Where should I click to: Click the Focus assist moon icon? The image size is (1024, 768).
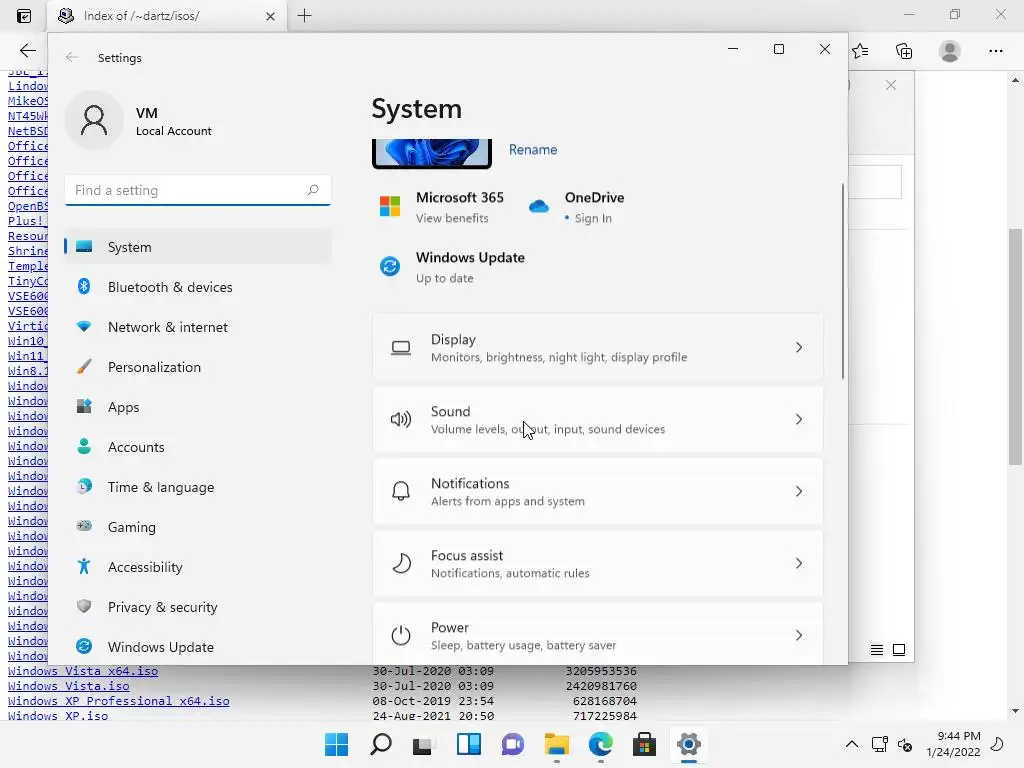click(x=401, y=563)
